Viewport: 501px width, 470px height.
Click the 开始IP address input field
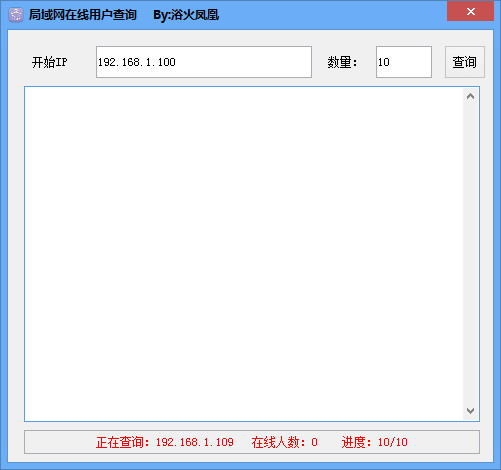(x=204, y=62)
